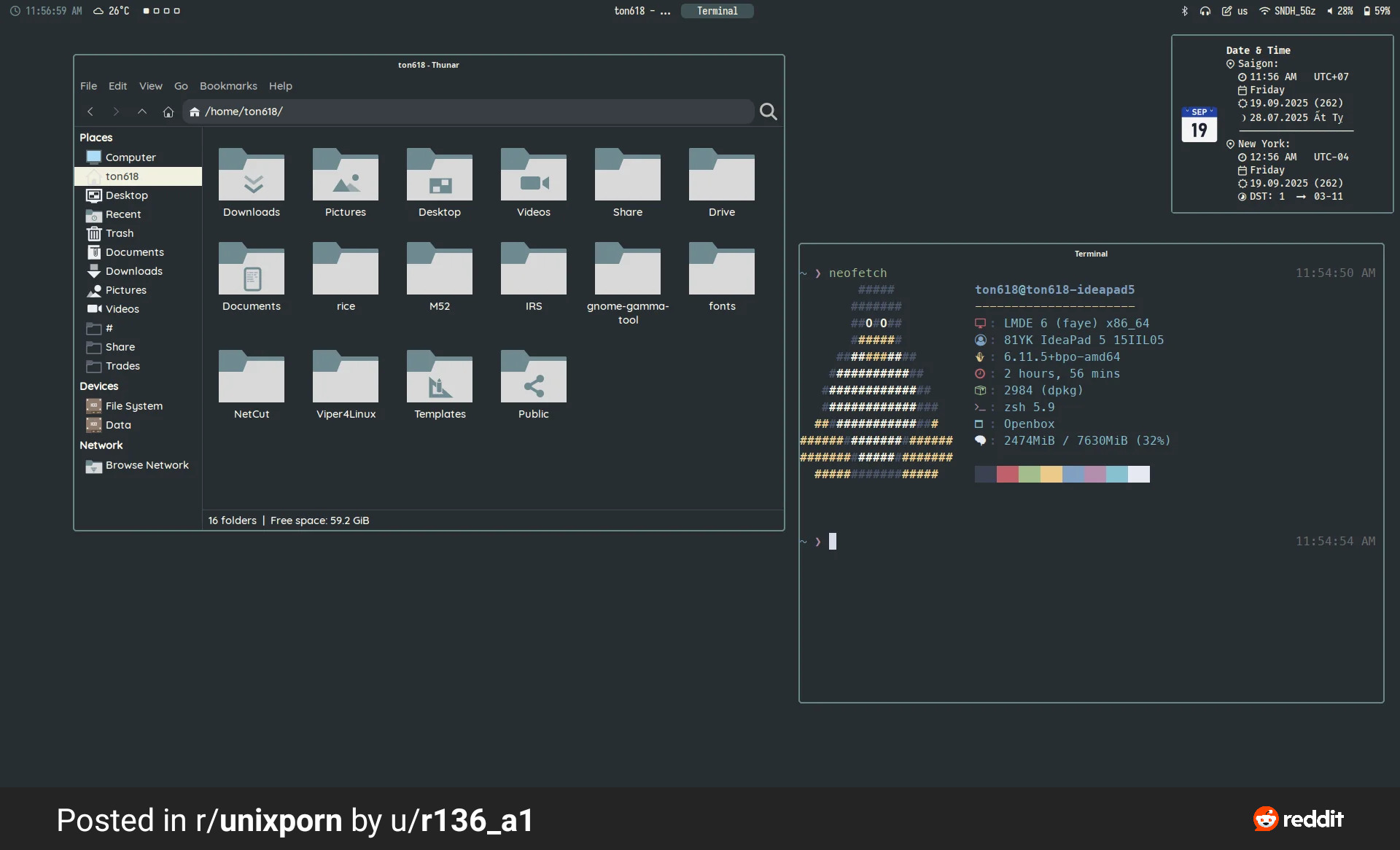Select Browse Network in sidebar
Image resolution: width=1400 pixels, height=850 pixels.
click(x=147, y=465)
